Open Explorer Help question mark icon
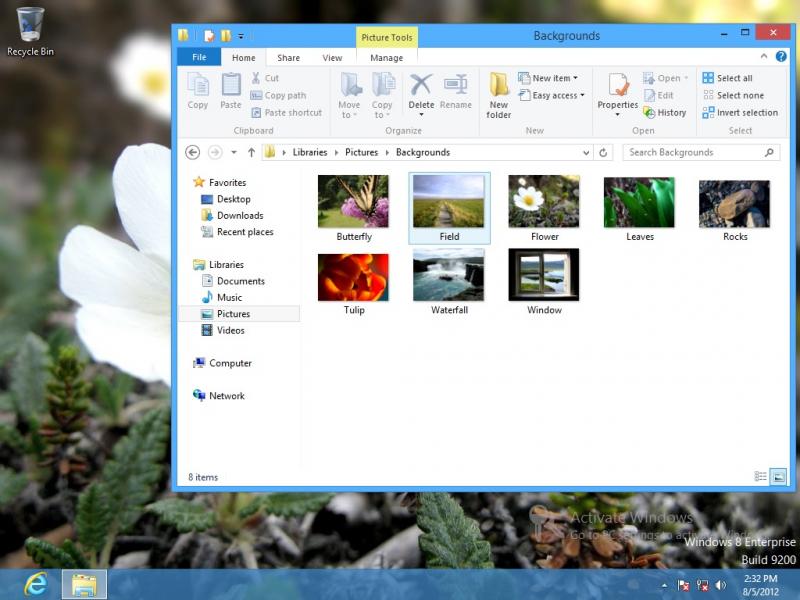Viewport: 800px width, 600px height. [x=781, y=56]
